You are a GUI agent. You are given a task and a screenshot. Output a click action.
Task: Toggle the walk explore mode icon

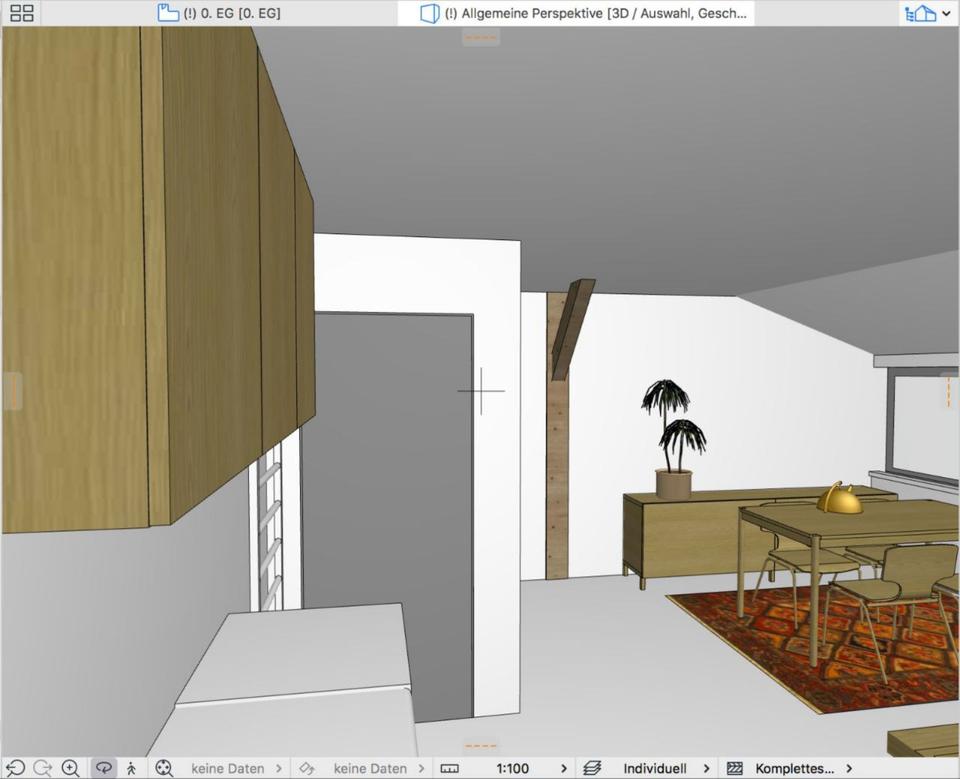(x=131, y=768)
